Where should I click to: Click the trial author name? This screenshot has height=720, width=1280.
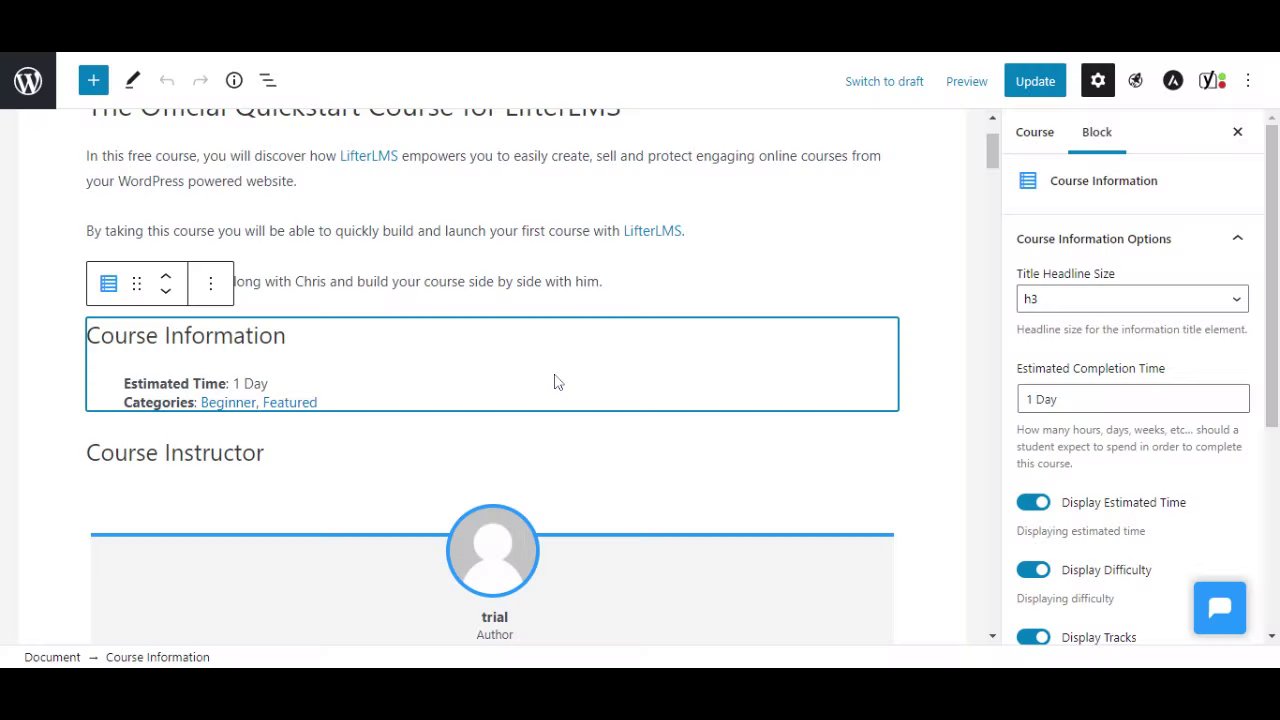coord(494,617)
